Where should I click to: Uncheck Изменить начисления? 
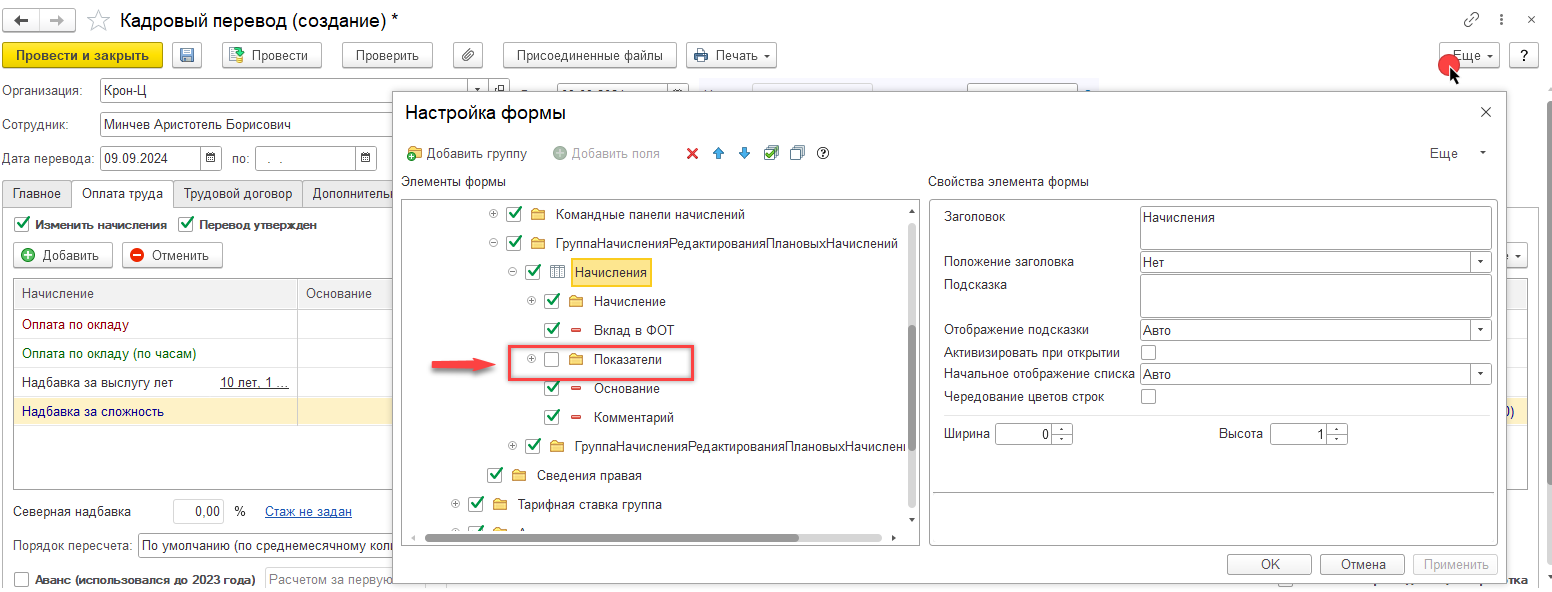point(22,225)
